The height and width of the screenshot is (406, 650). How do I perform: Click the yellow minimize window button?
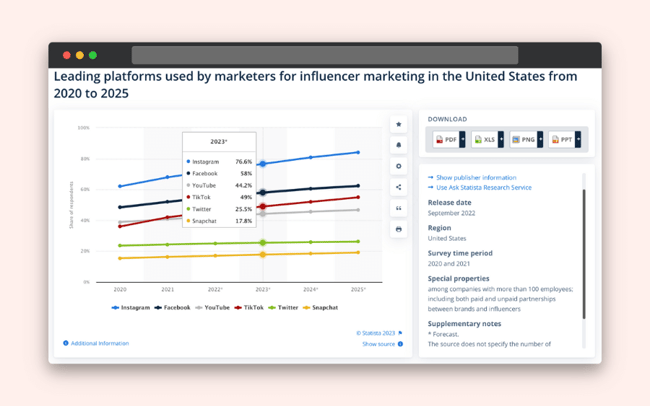(80, 55)
